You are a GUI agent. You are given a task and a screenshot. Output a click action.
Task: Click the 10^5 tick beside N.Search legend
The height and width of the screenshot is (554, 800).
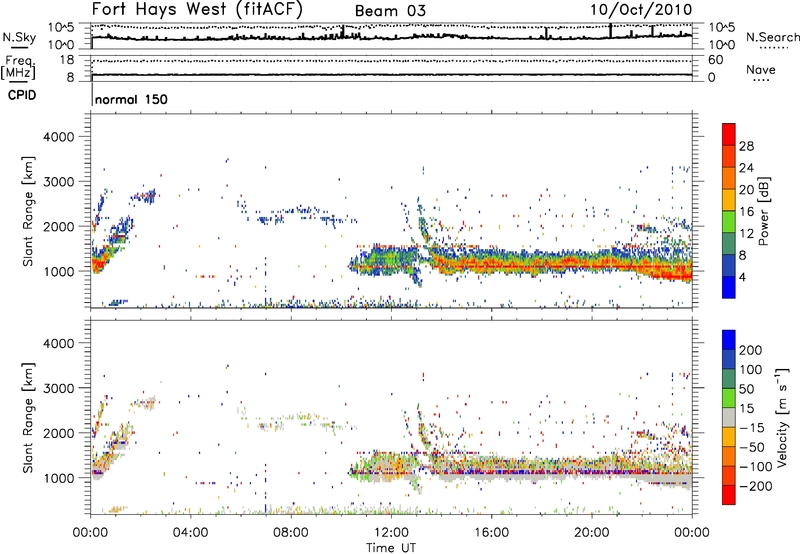[721, 27]
